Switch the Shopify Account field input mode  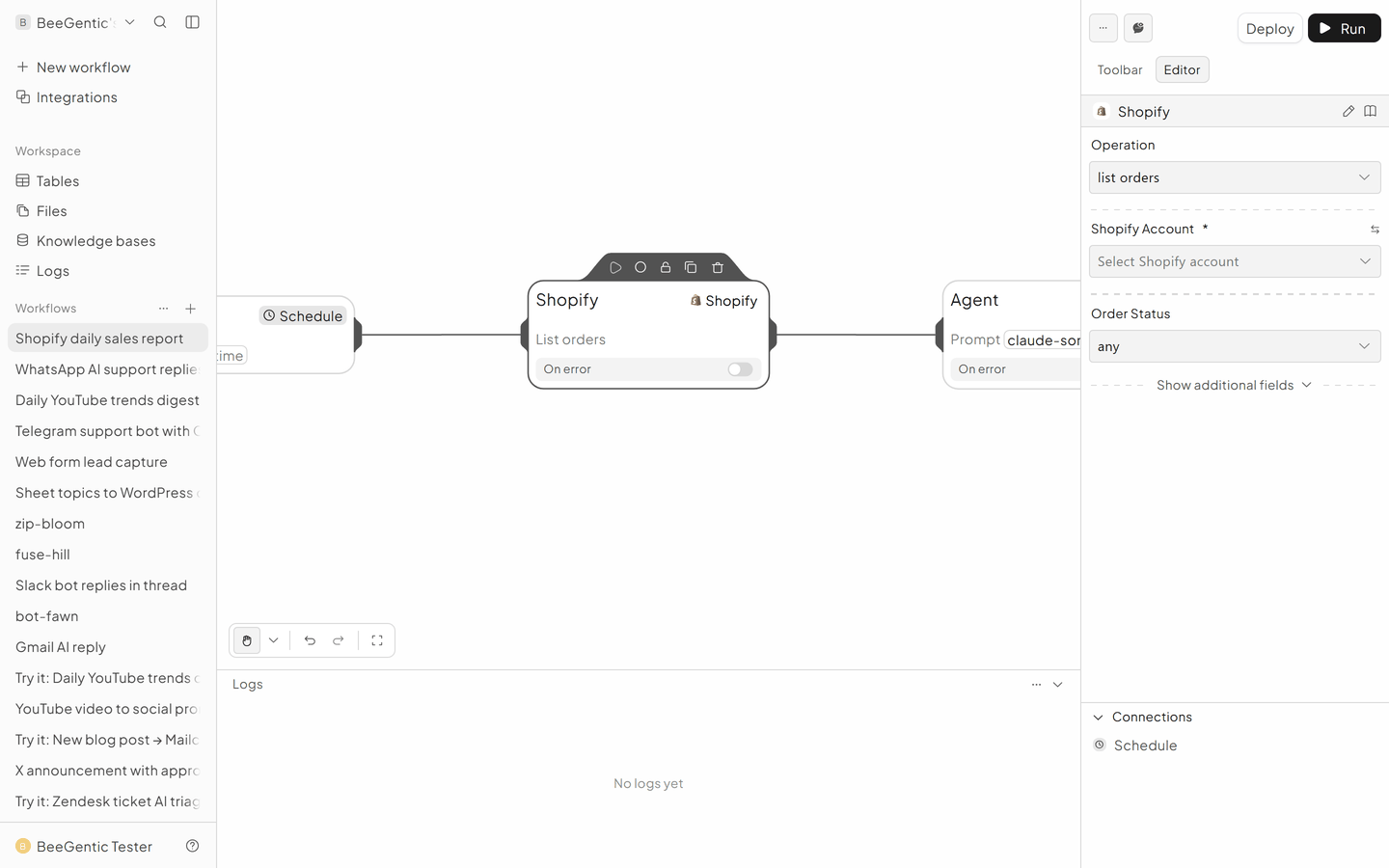tap(1375, 230)
